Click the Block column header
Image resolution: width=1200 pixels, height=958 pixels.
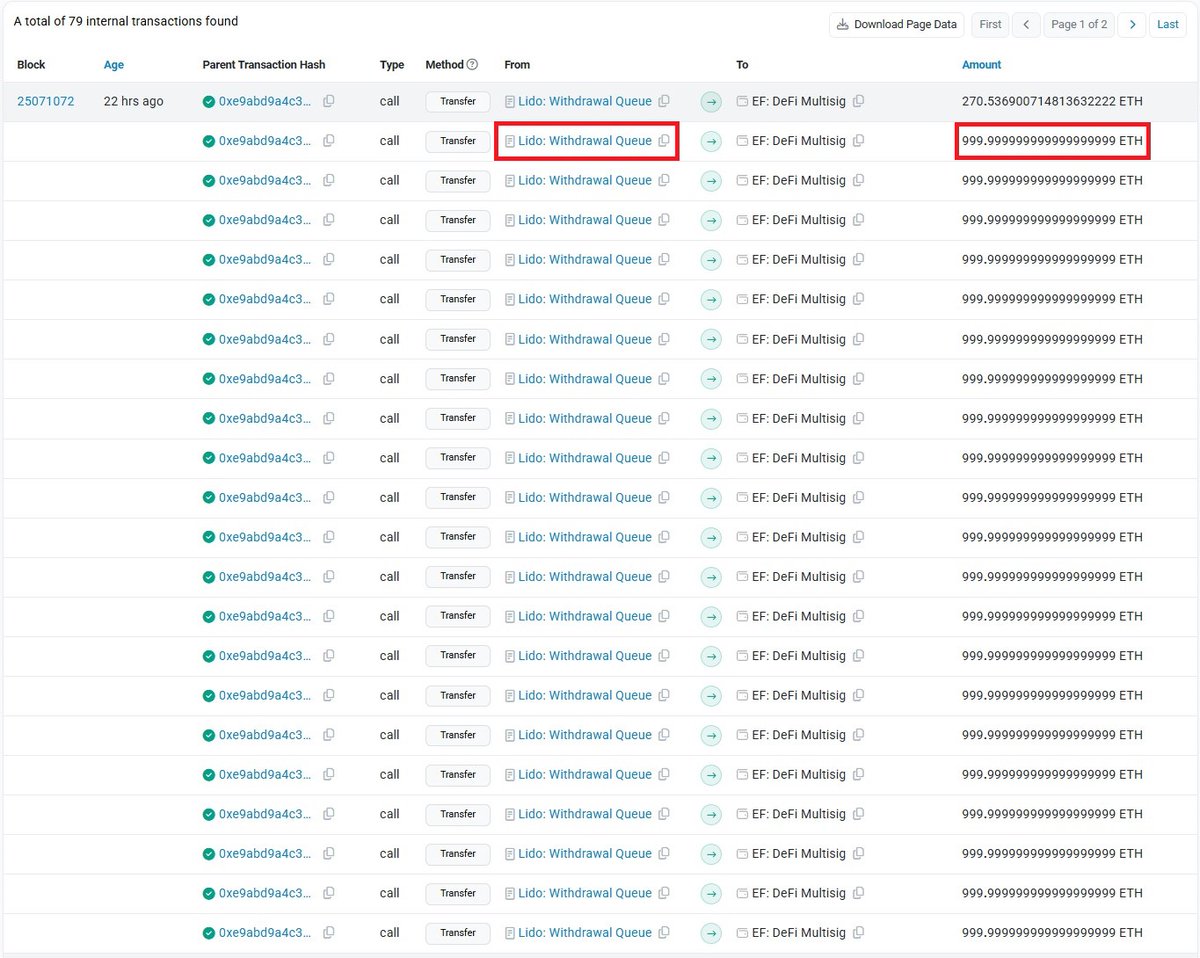pyautogui.click(x=31, y=65)
